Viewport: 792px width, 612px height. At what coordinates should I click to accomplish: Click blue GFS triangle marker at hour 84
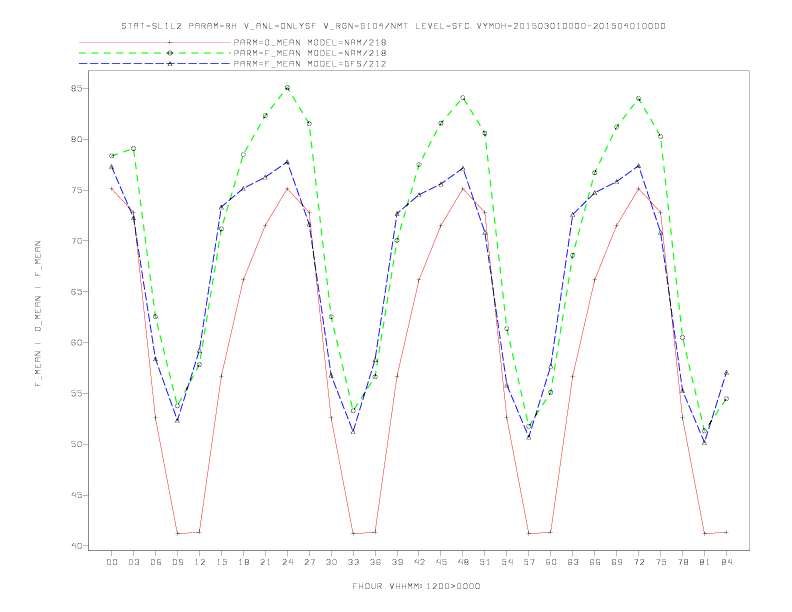click(x=727, y=373)
